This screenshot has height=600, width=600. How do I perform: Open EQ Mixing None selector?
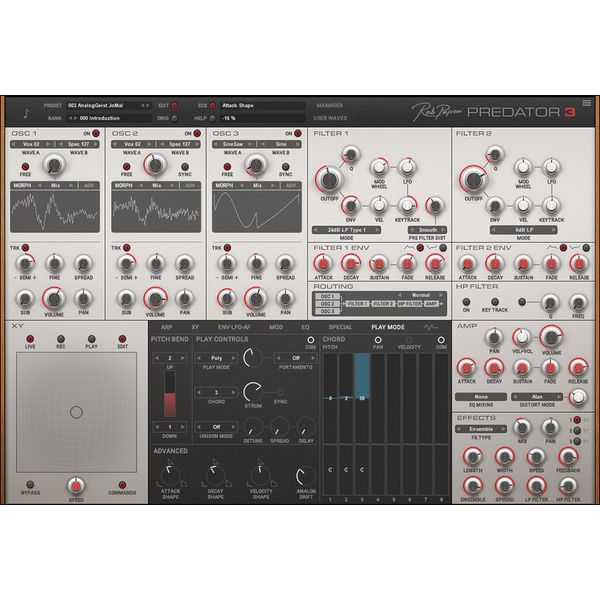click(481, 397)
